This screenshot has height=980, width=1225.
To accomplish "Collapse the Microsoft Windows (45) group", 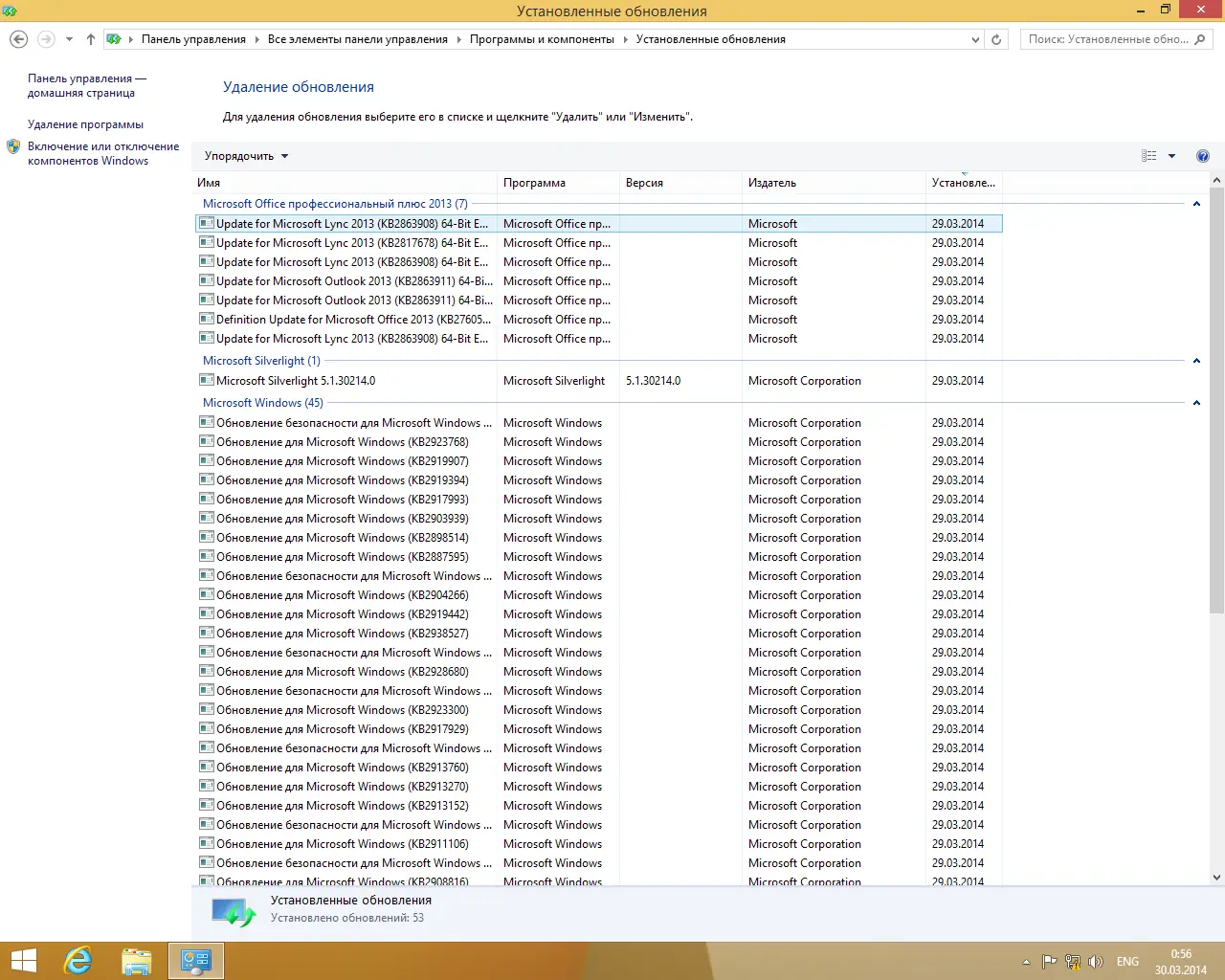I will tap(1196, 403).
